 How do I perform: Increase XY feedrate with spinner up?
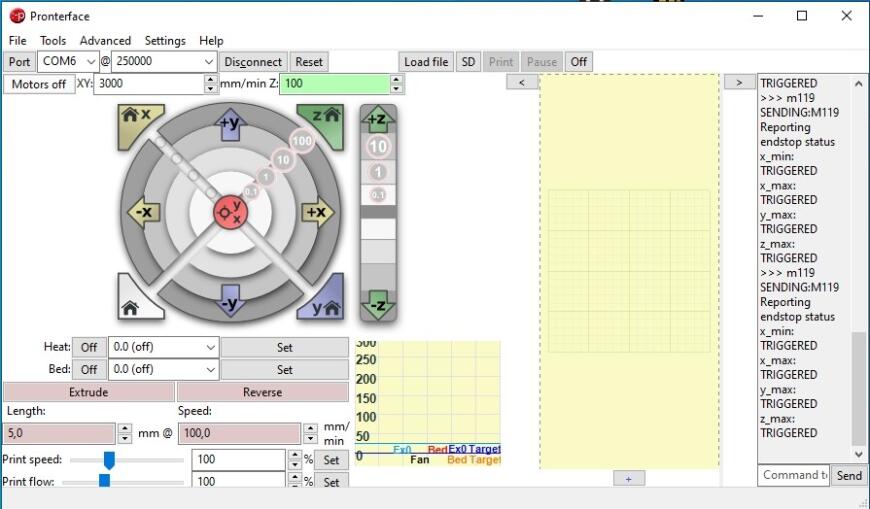coord(210,79)
